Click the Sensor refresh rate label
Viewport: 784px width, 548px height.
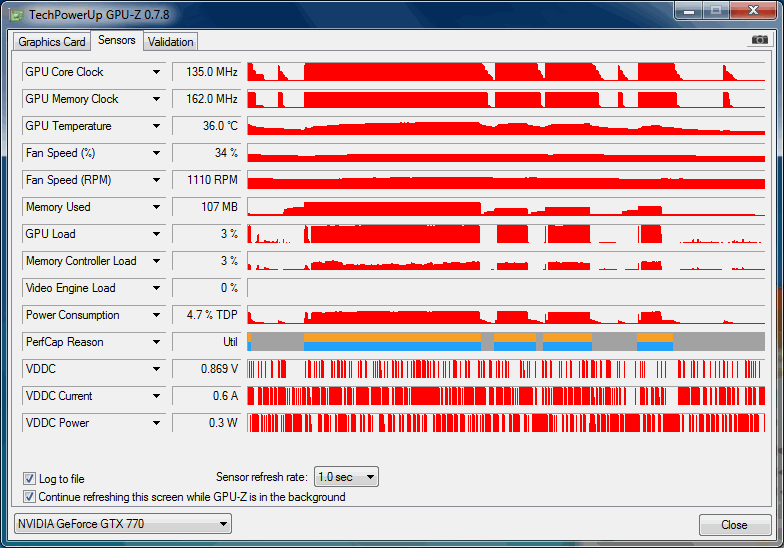point(262,477)
